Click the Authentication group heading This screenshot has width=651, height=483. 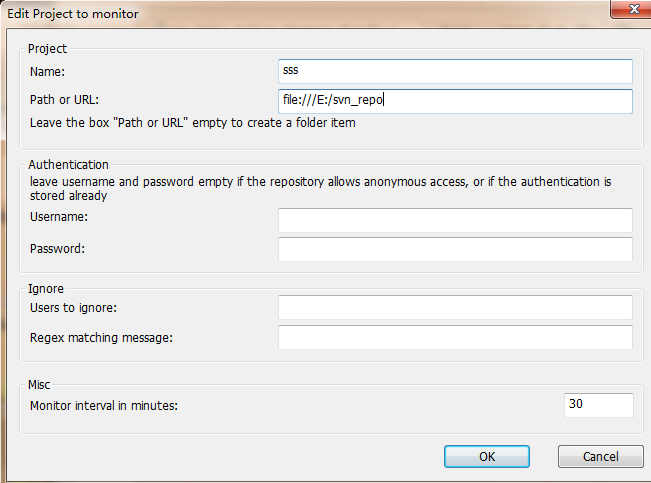tap(68, 165)
